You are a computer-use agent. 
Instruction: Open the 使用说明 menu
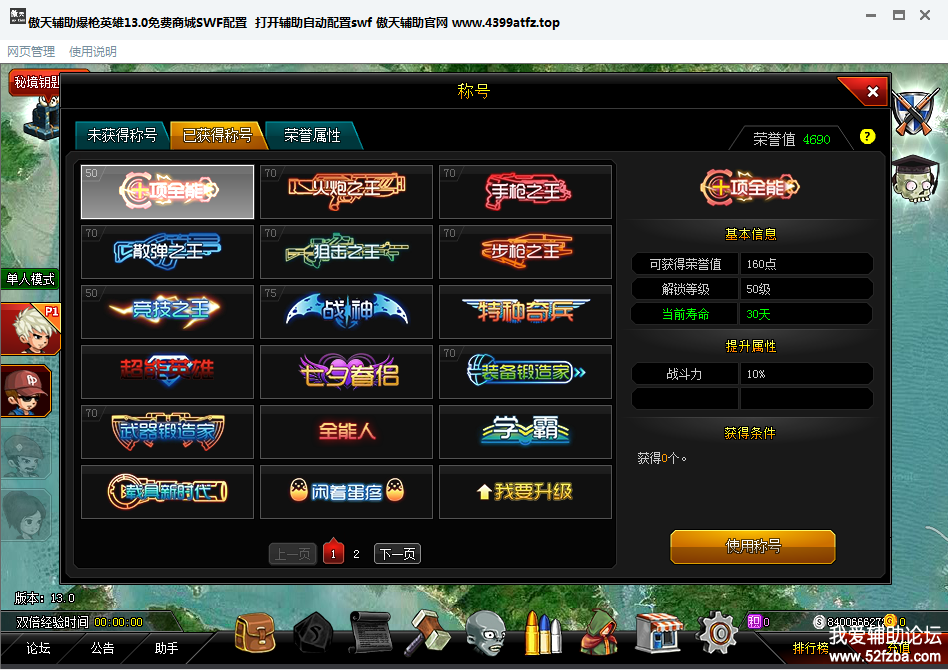pyautogui.click(x=93, y=51)
